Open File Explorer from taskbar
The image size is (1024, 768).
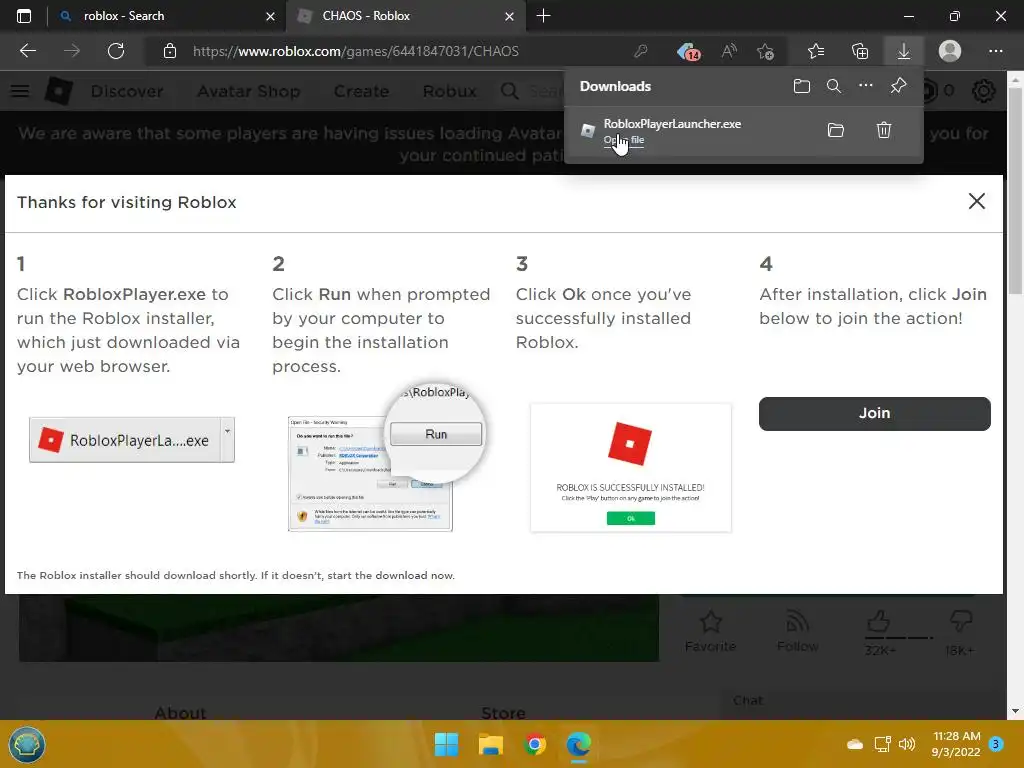point(490,744)
